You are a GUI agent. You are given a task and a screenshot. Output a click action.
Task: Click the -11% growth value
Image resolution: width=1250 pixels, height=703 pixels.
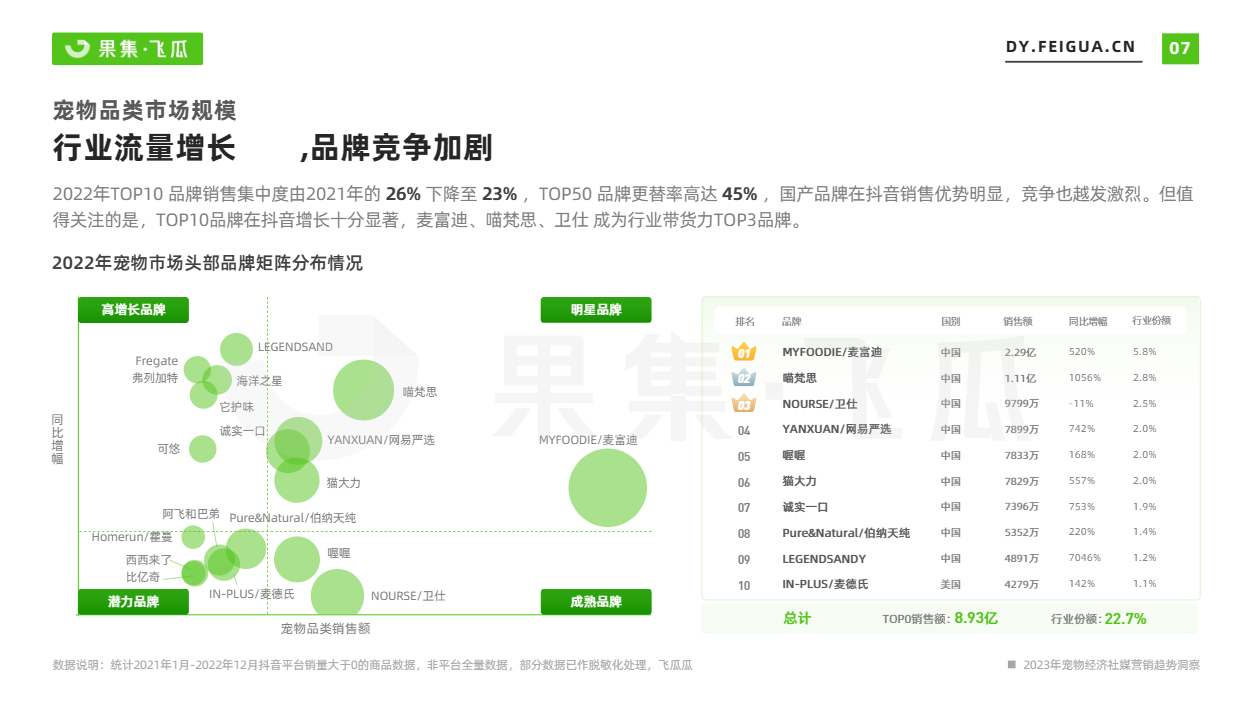(x=1081, y=404)
